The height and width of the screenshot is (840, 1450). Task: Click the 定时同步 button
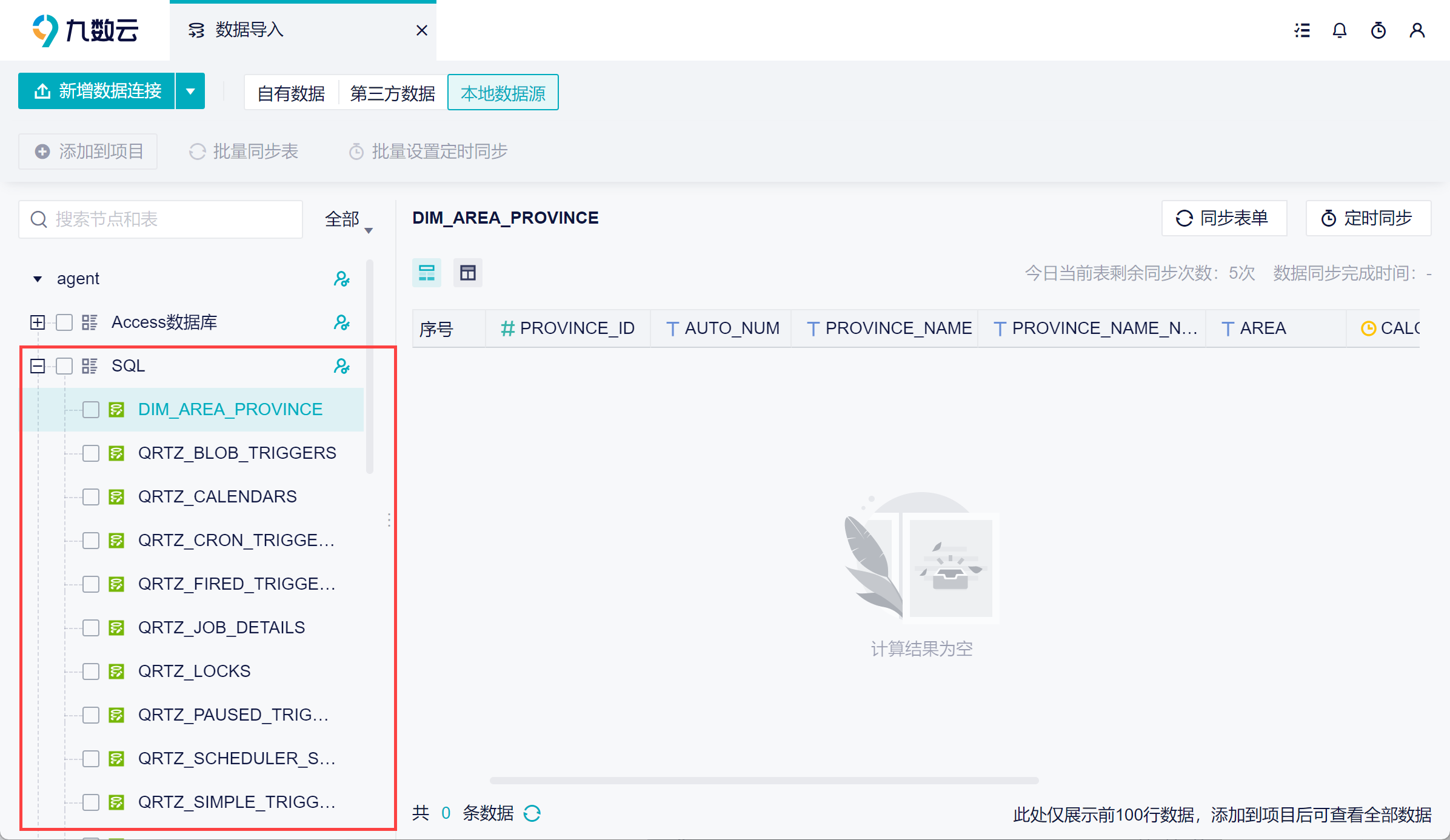pyautogui.click(x=1368, y=218)
